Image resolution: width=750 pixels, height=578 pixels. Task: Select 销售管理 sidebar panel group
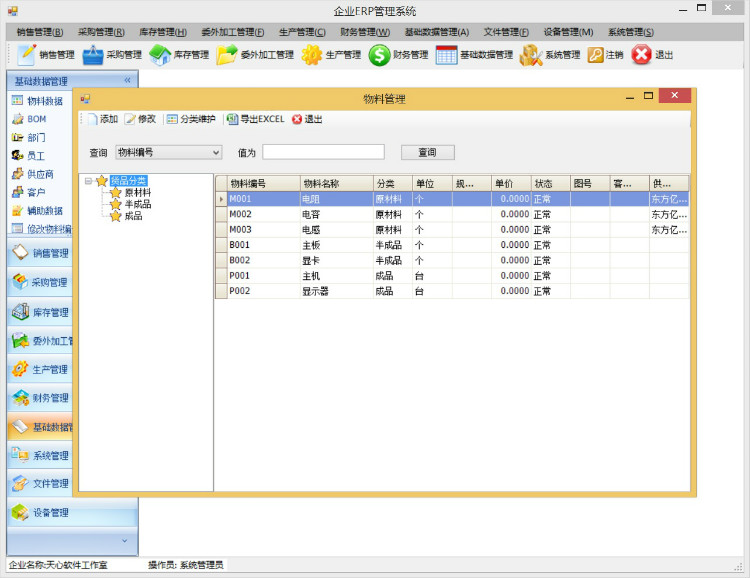click(x=40, y=253)
